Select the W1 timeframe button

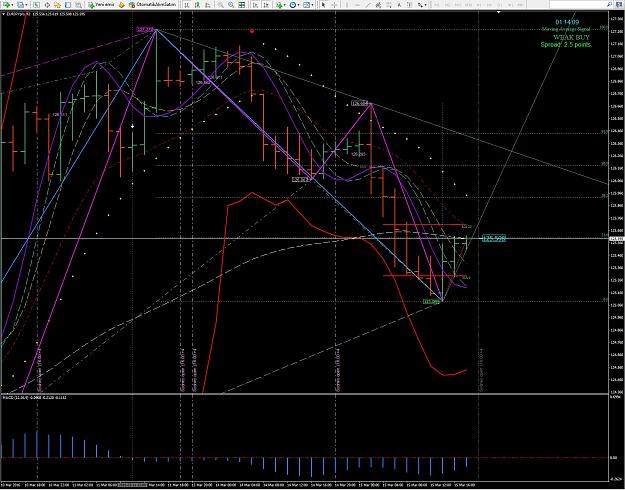(x=510, y=5)
